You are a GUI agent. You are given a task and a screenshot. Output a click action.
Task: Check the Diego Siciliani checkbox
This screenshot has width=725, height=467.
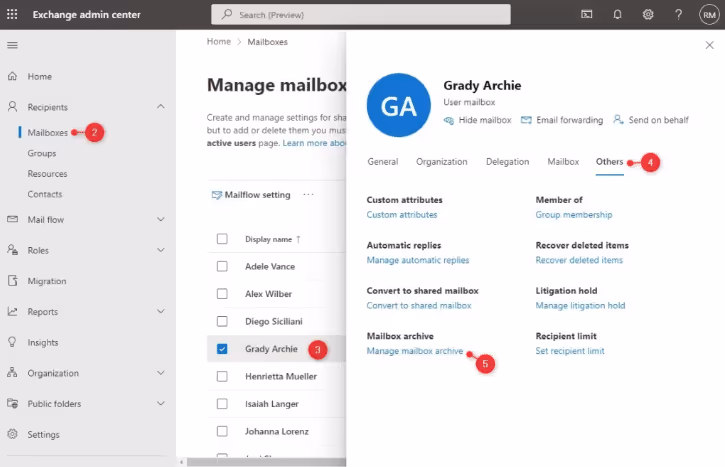(222, 321)
